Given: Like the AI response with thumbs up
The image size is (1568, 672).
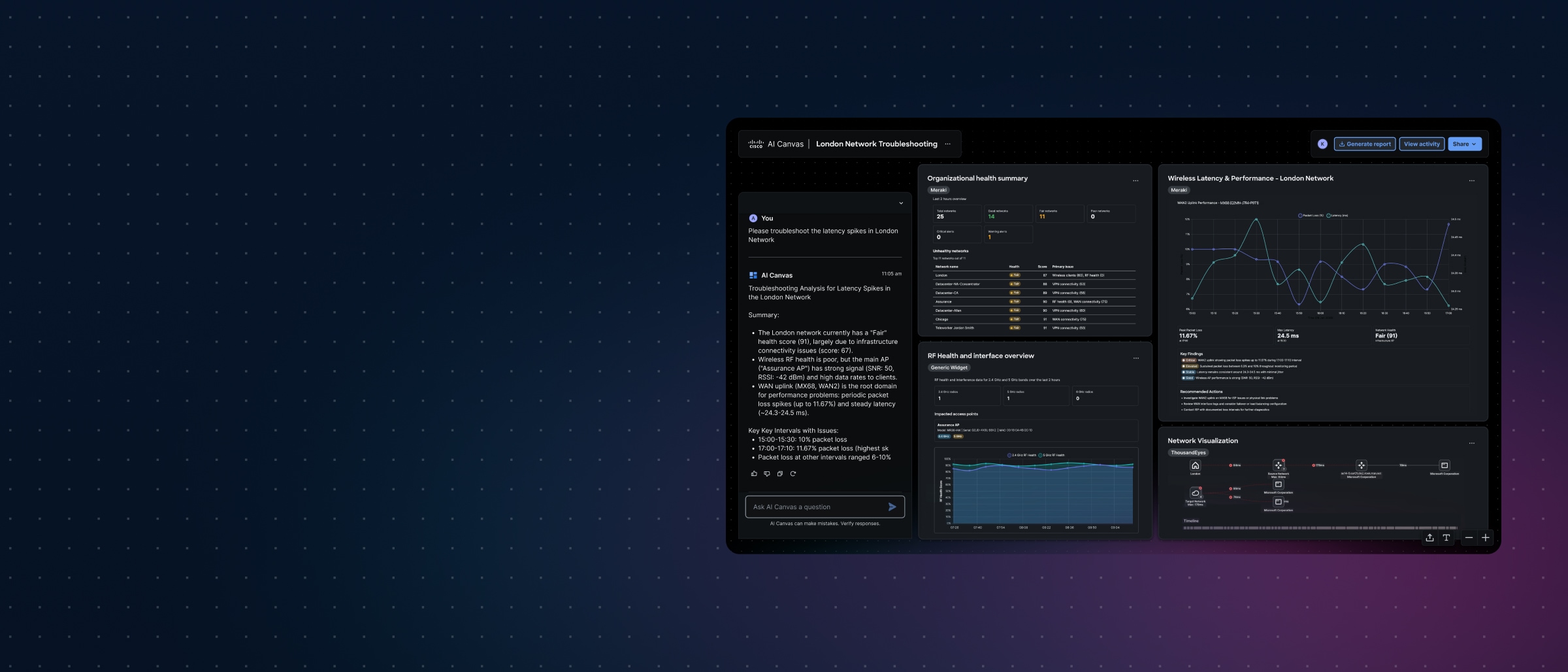Looking at the screenshot, I should [x=755, y=473].
